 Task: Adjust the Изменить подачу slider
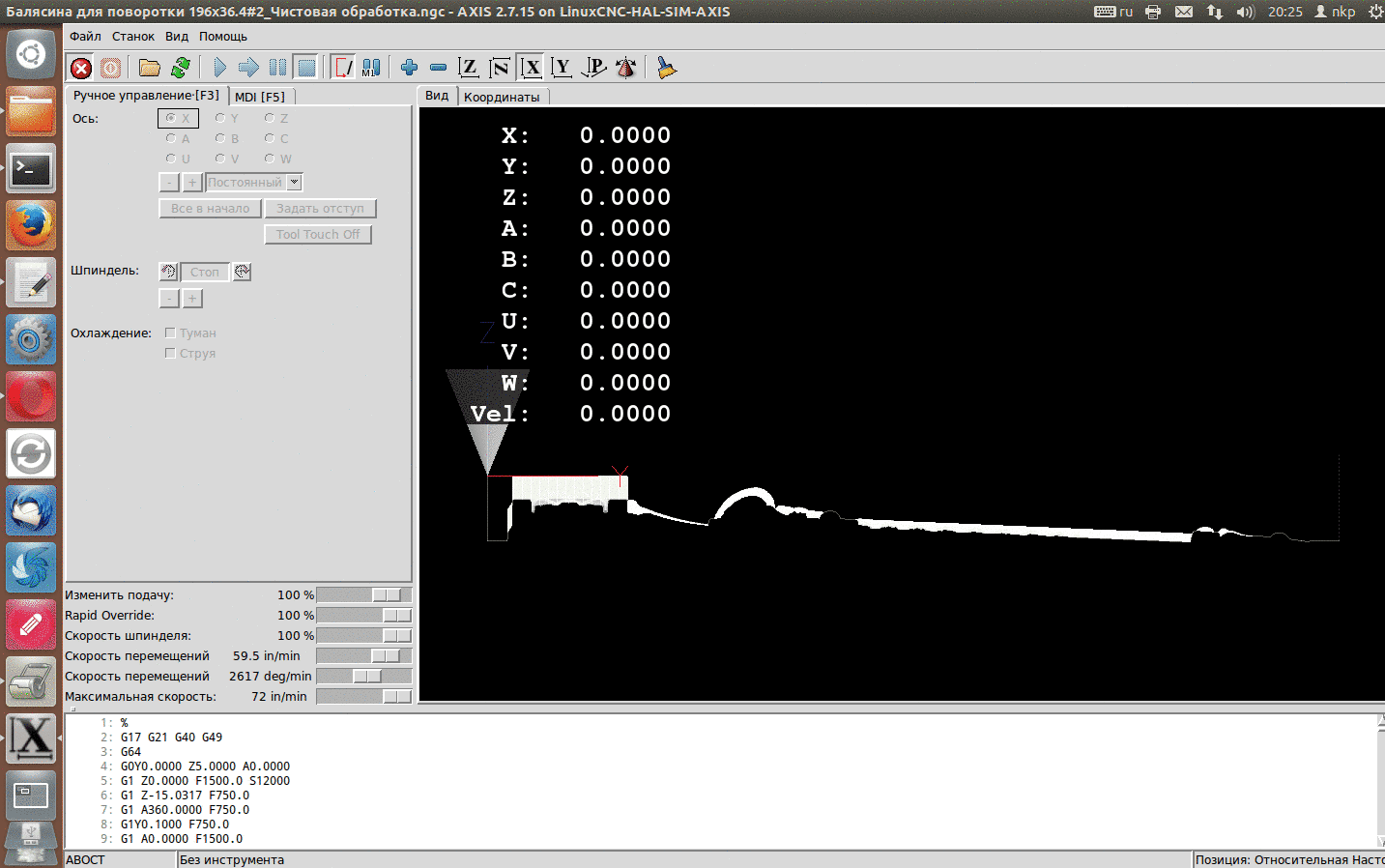click(363, 594)
